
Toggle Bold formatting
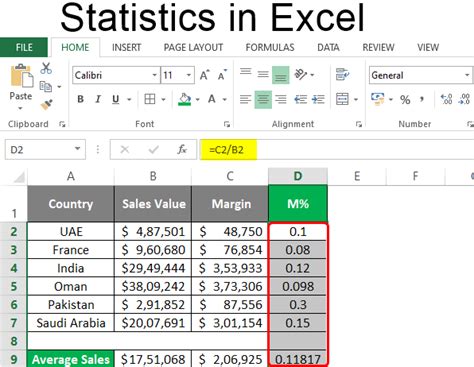pyautogui.click(x=80, y=99)
